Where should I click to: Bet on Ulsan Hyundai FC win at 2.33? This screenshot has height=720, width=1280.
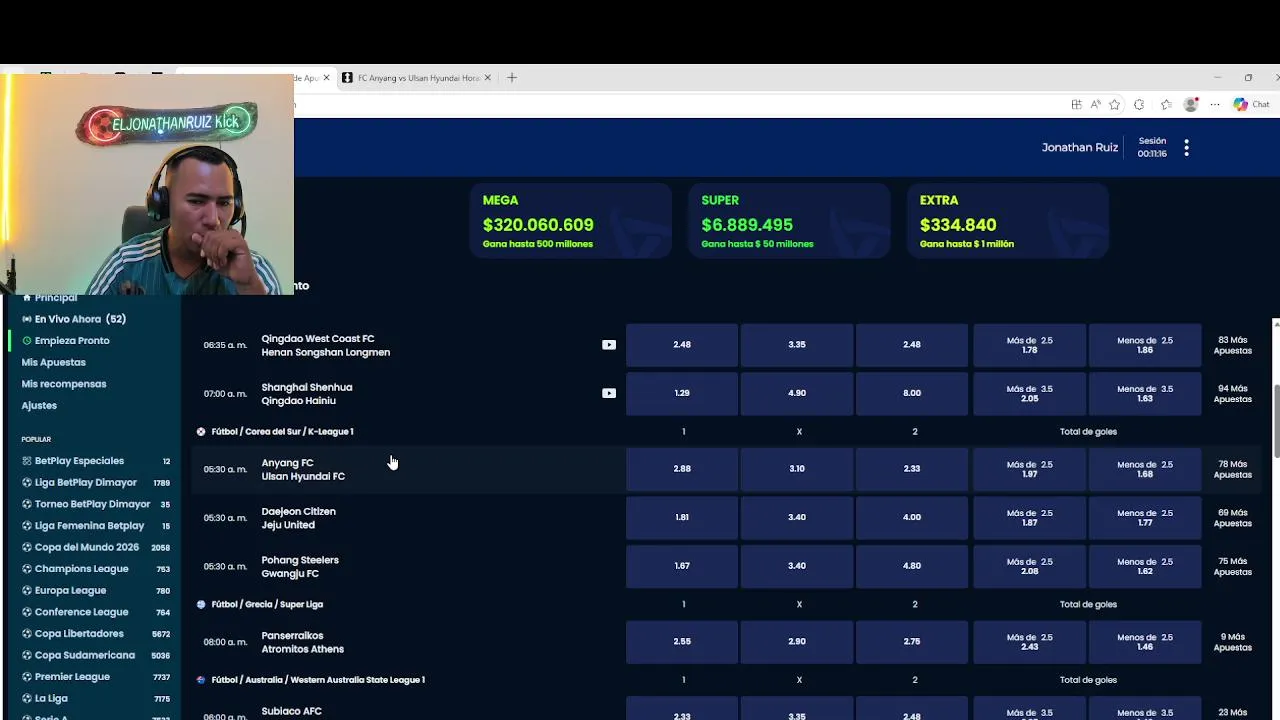(x=912, y=469)
